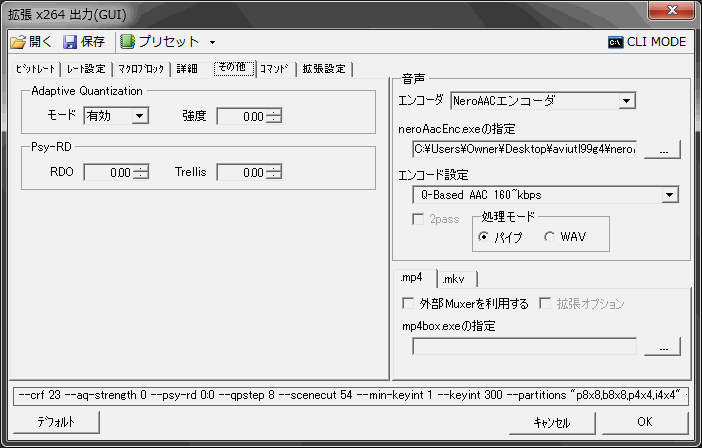Click the デフォルト button
The height and width of the screenshot is (448, 702).
56,422
